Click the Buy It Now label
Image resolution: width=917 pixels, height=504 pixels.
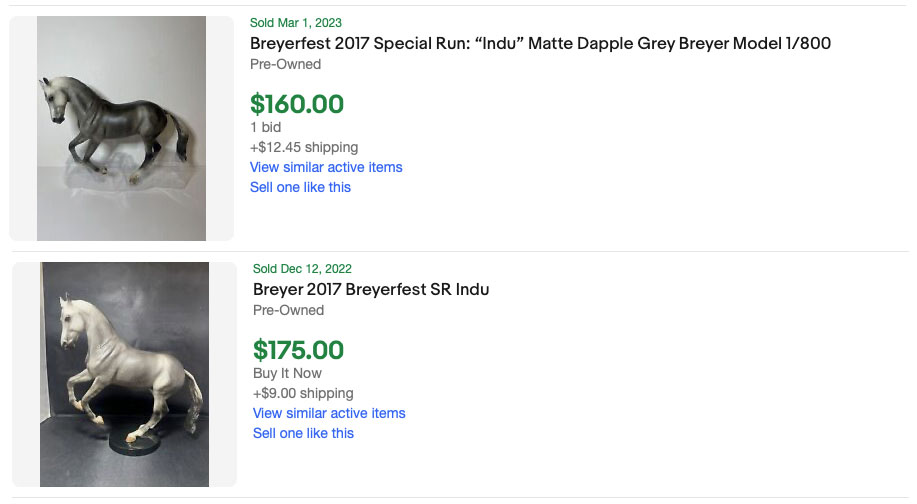(287, 373)
